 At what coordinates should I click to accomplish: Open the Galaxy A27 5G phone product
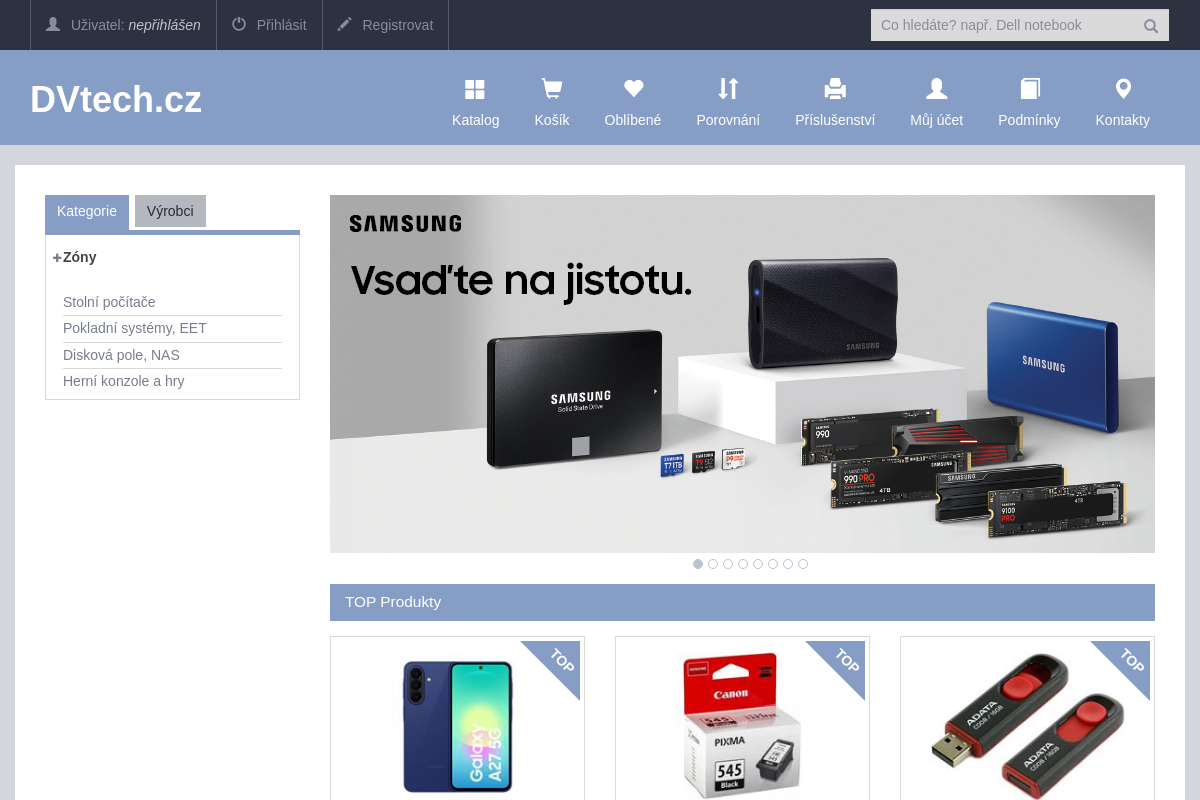click(457, 726)
